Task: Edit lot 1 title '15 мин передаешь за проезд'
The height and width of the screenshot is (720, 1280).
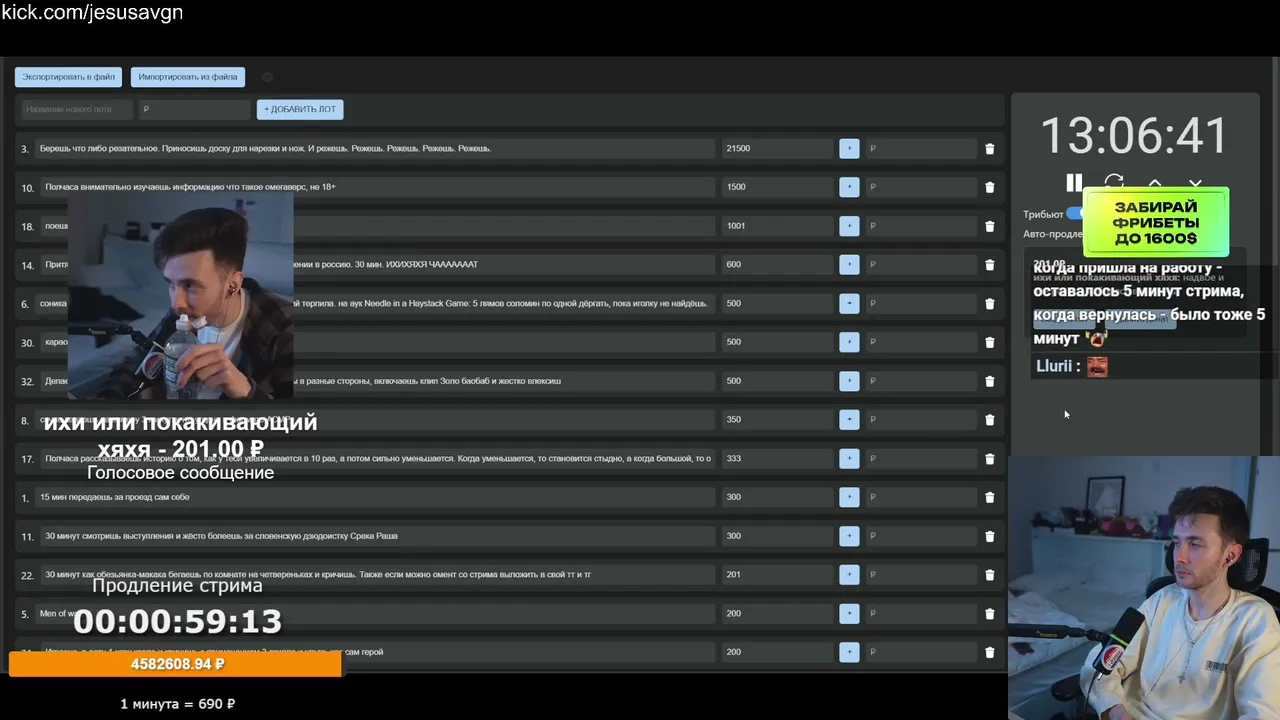Action: point(375,497)
